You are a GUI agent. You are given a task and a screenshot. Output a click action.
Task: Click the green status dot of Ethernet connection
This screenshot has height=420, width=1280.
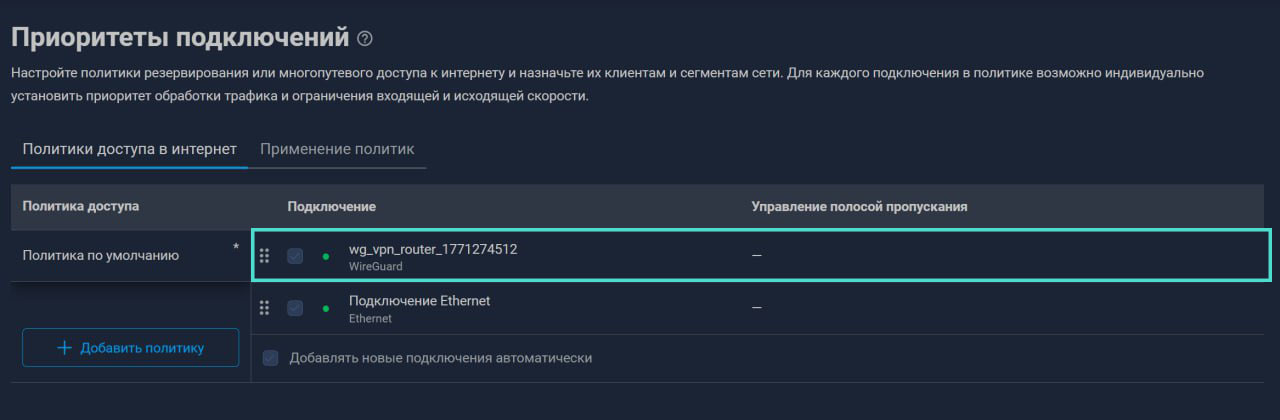pyautogui.click(x=325, y=309)
